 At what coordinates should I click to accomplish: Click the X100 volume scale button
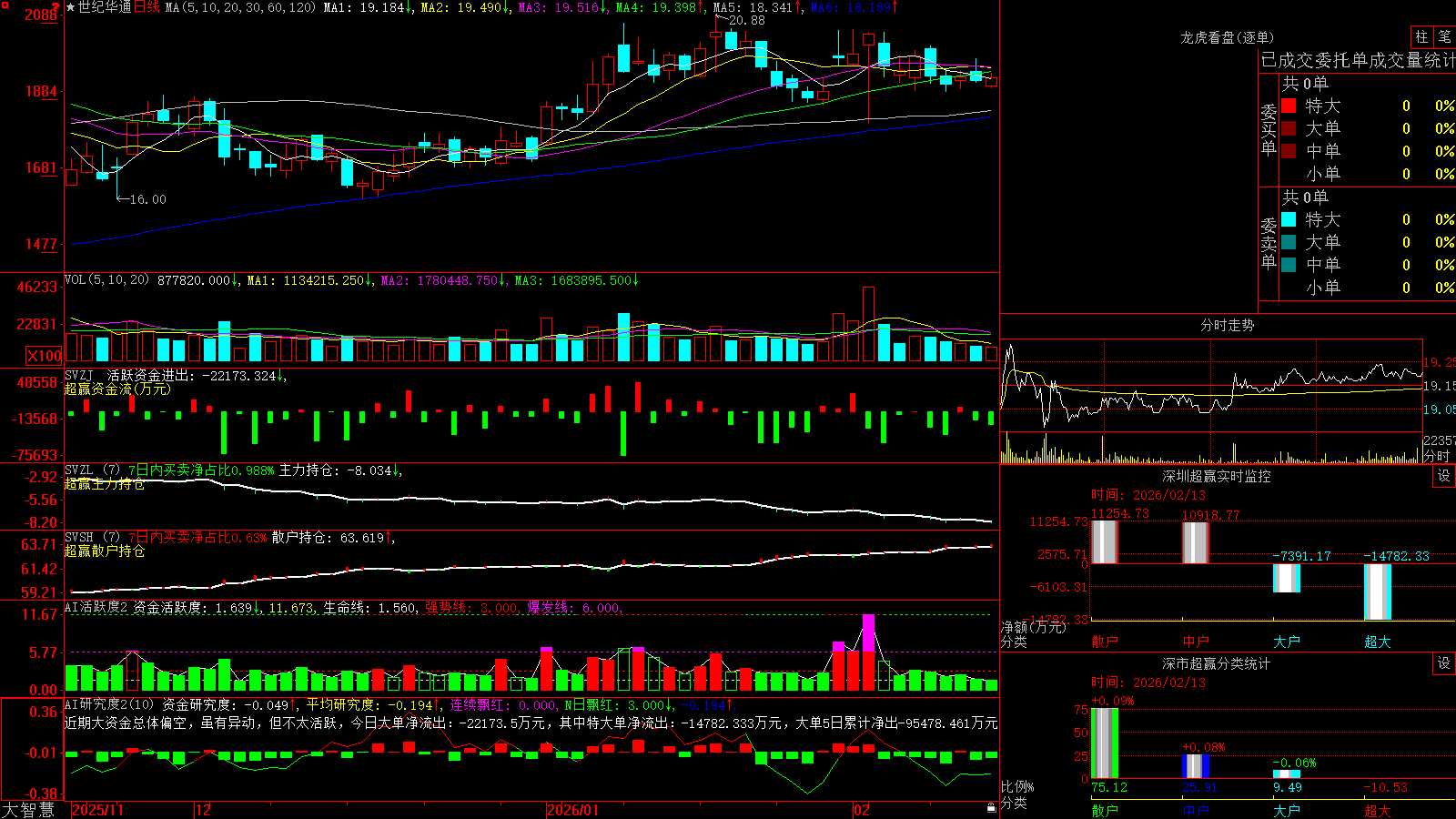point(45,356)
